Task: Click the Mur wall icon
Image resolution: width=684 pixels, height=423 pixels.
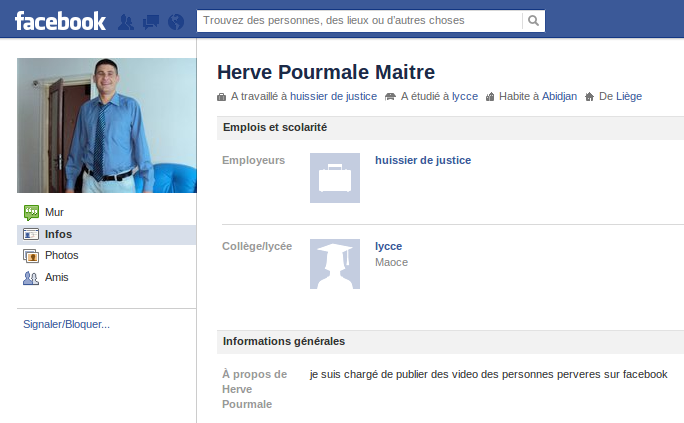Action: tap(31, 212)
